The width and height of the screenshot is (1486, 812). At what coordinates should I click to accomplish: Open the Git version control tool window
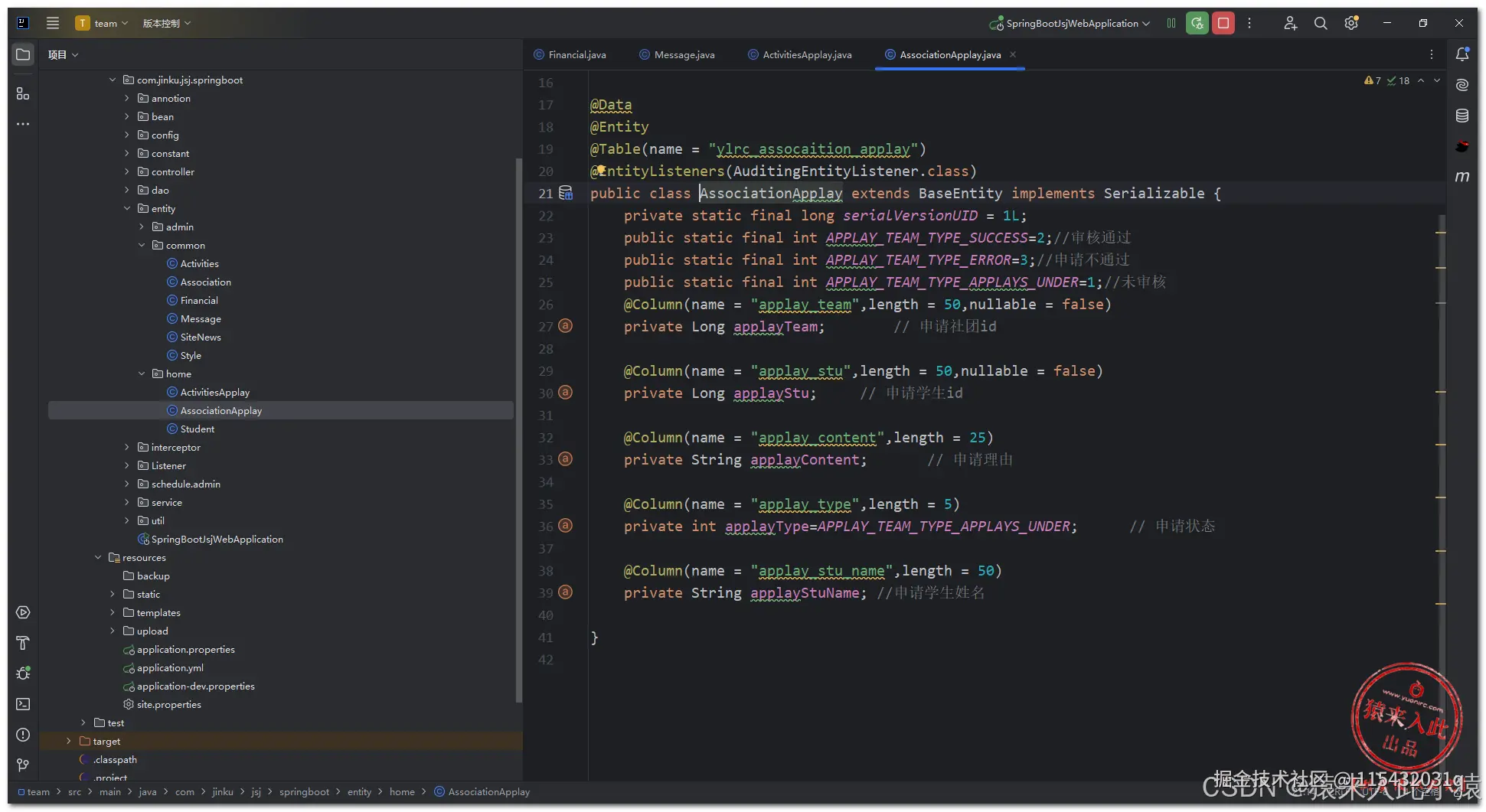pyautogui.click(x=23, y=765)
